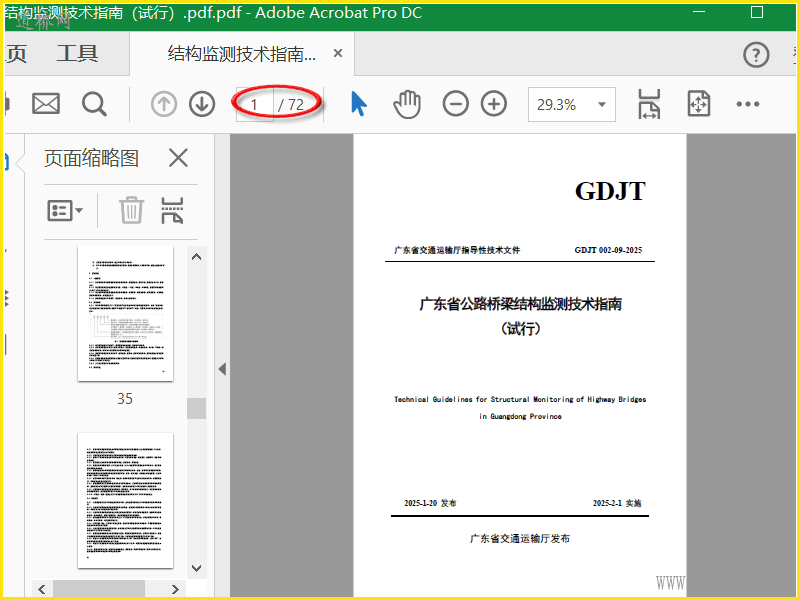This screenshot has width=800, height=600.
Task: Click the in Guangdong Province line
Action: tap(520, 416)
